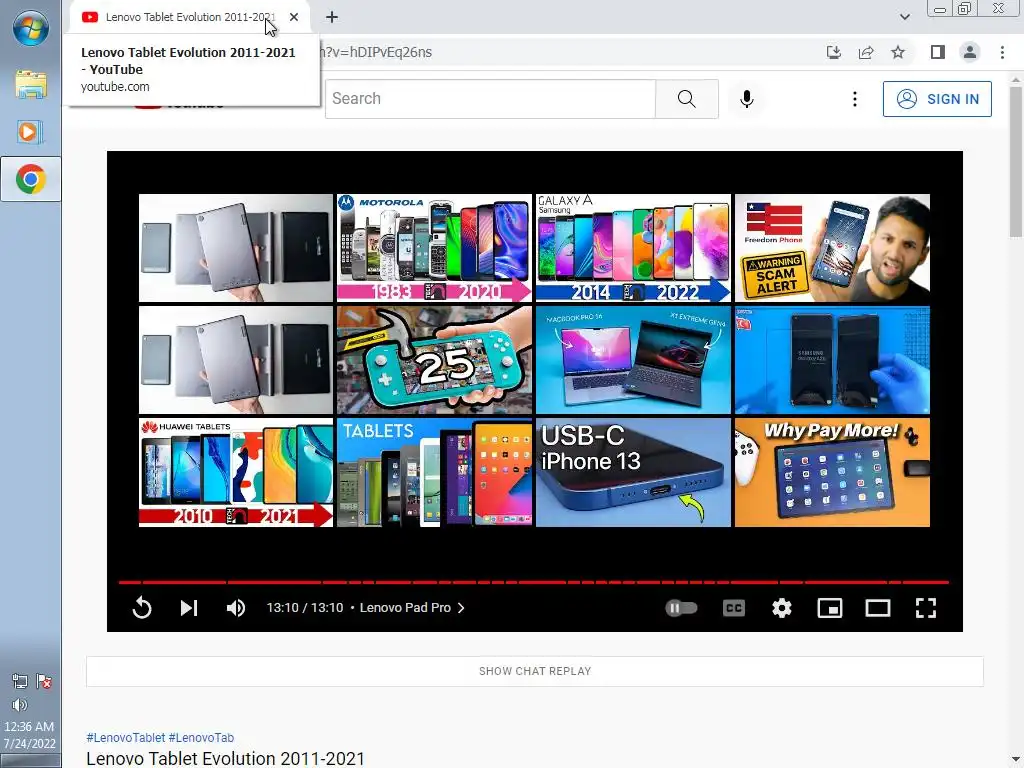The width and height of the screenshot is (1024, 768).
Task: Open the player settings gear
Action: coord(782,608)
